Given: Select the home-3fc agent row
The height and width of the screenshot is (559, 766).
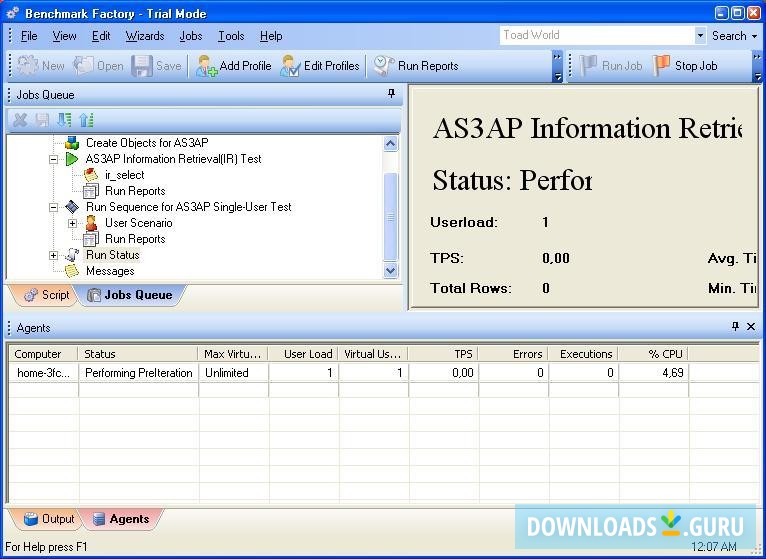Looking at the screenshot, I should click(383, 373).
